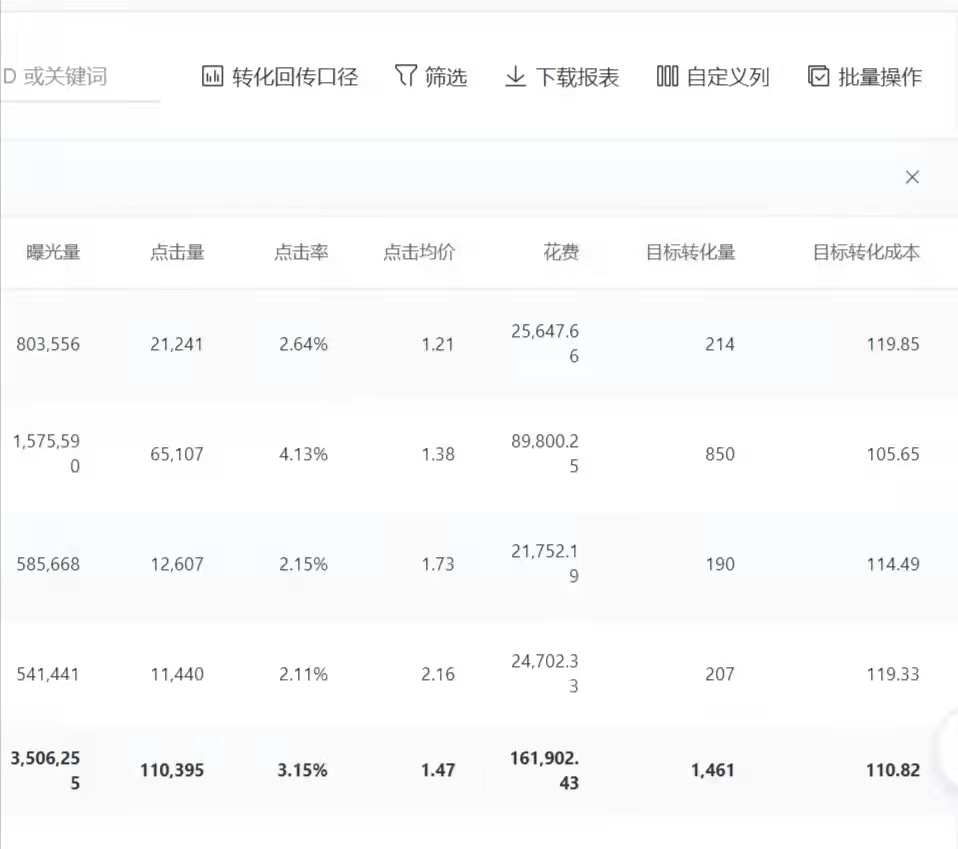Sort by 花费 column header
Screen dimensions: 958x849
click(561, 252)
